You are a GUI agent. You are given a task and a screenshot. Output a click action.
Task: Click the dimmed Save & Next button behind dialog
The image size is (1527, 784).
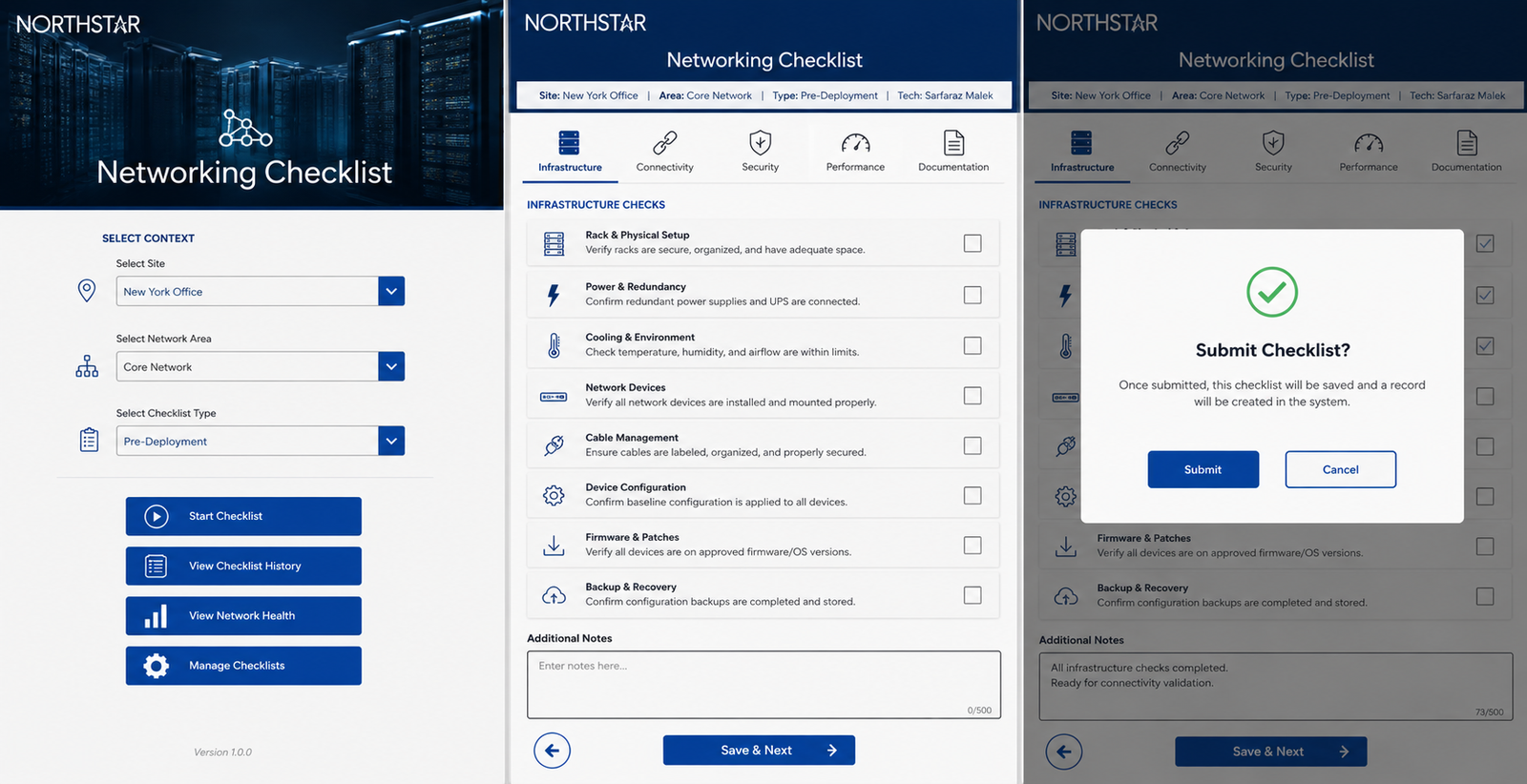pyautogui.click(x=1271, y=752)
